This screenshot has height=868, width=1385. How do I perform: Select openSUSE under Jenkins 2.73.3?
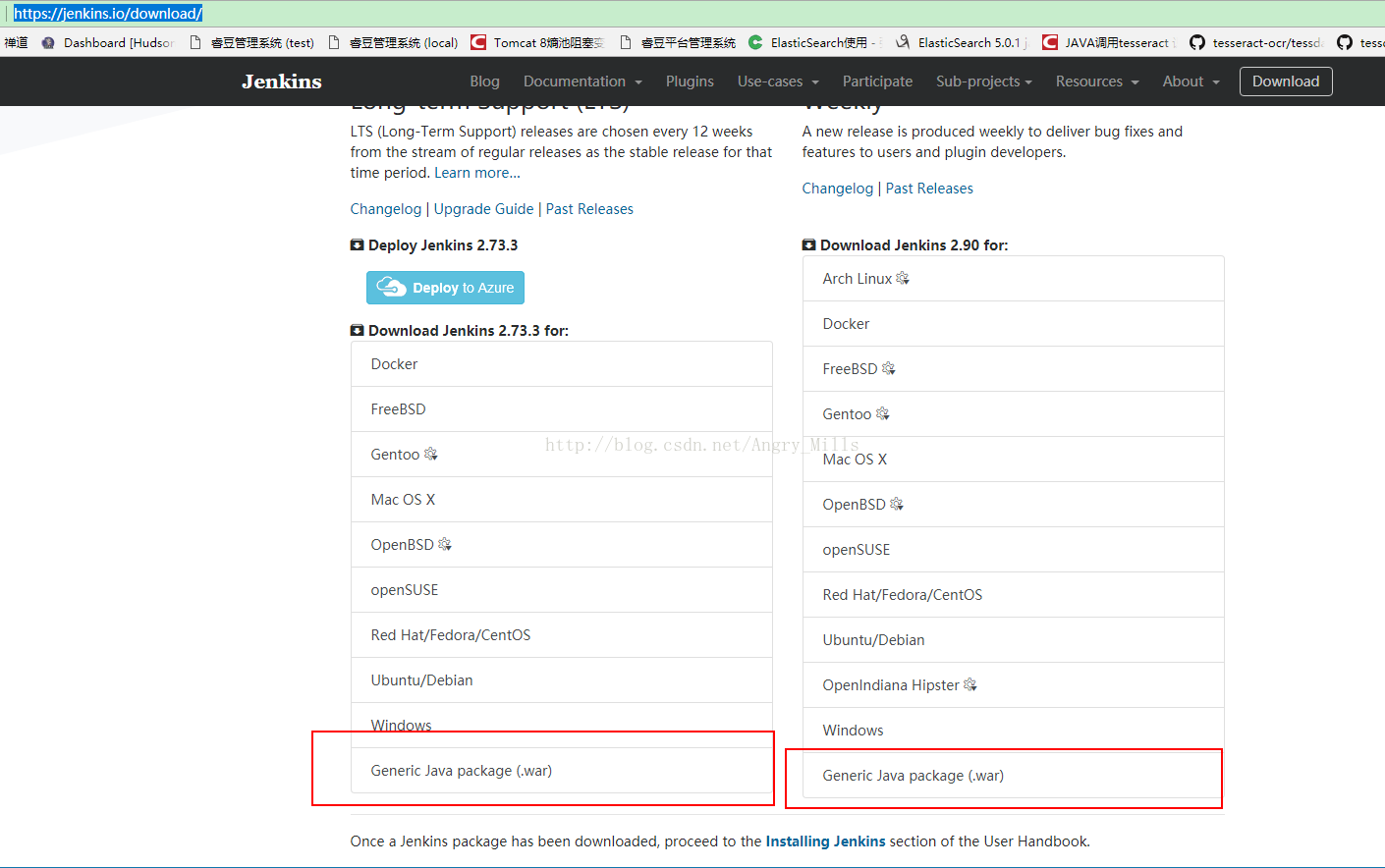pyautogui.click(x=562, y=590)
